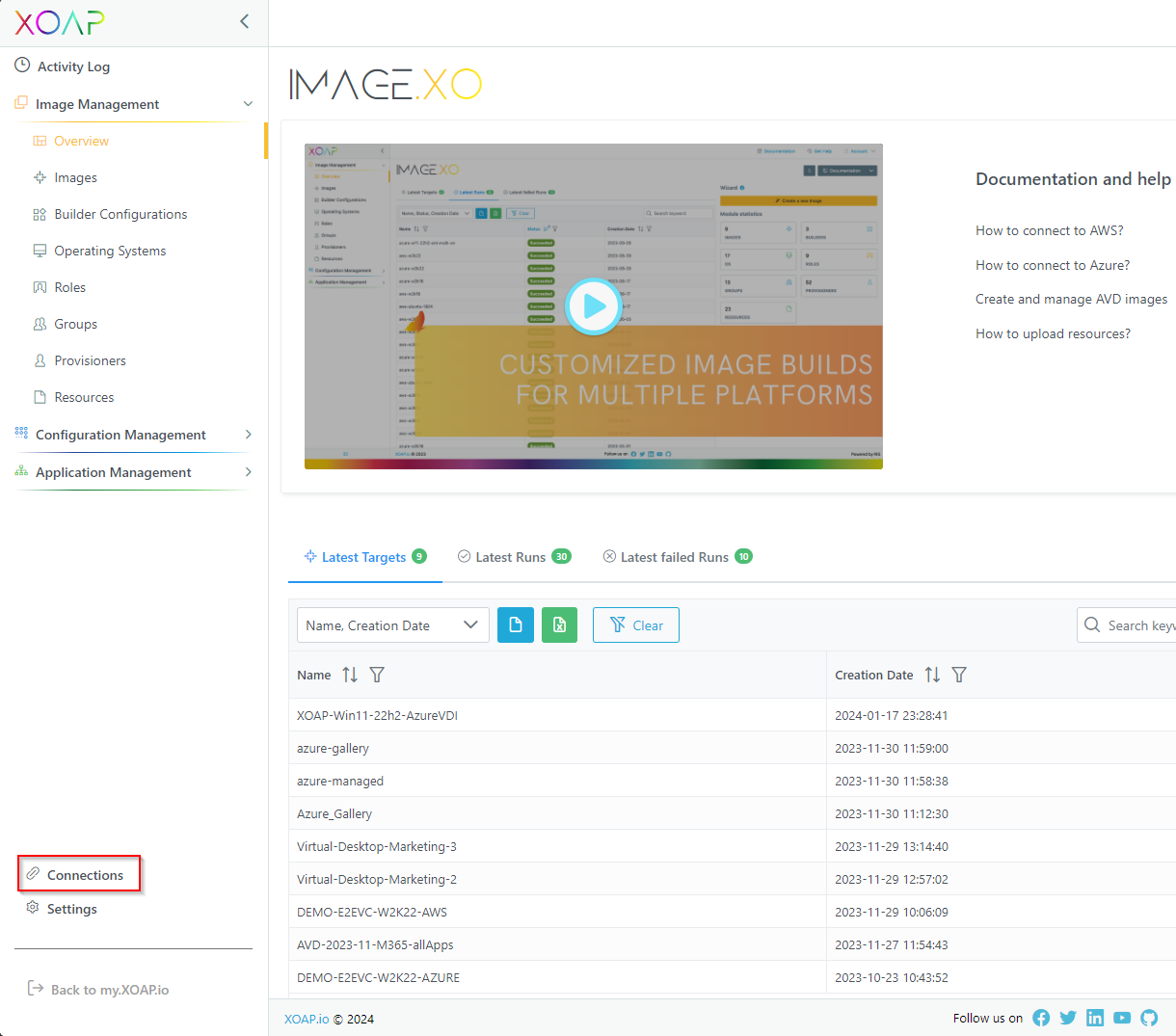Export the targets list to Excel
This screenshot has width=1176, height=1036.
coord(559,624)
